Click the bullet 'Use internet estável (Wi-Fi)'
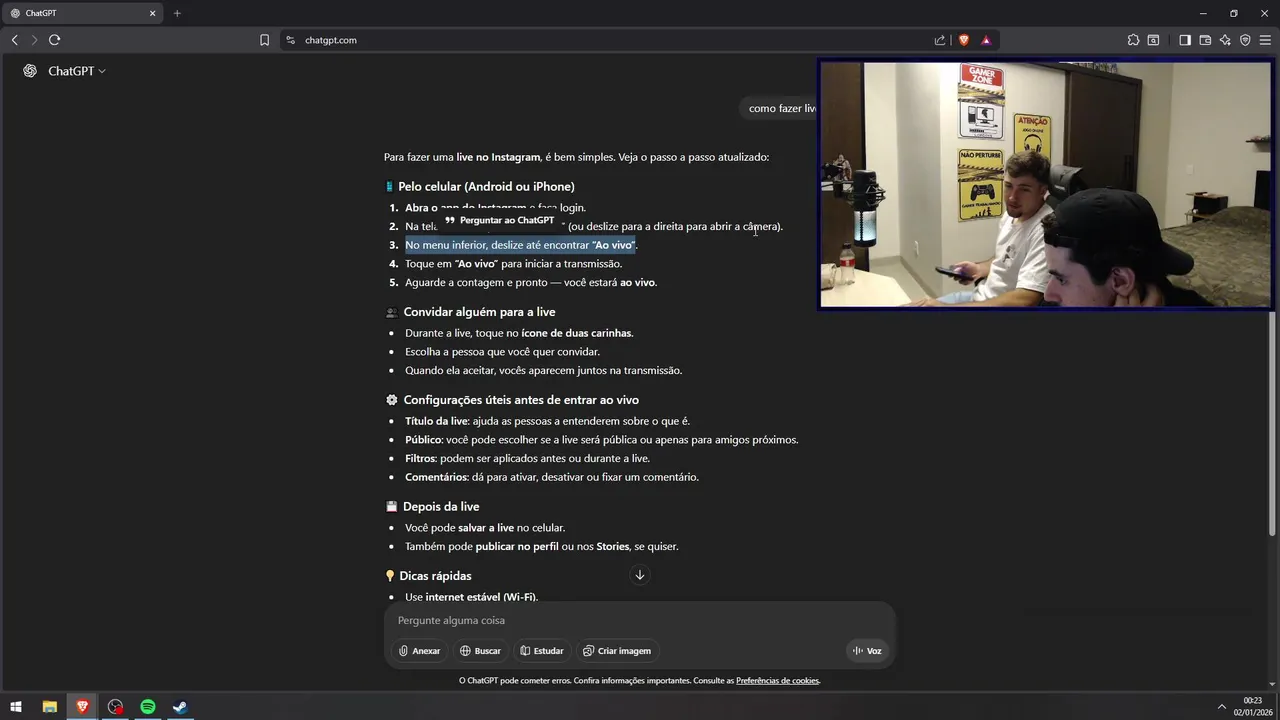Viewport: 1280px width, 720px height. [x=471, y=597]
